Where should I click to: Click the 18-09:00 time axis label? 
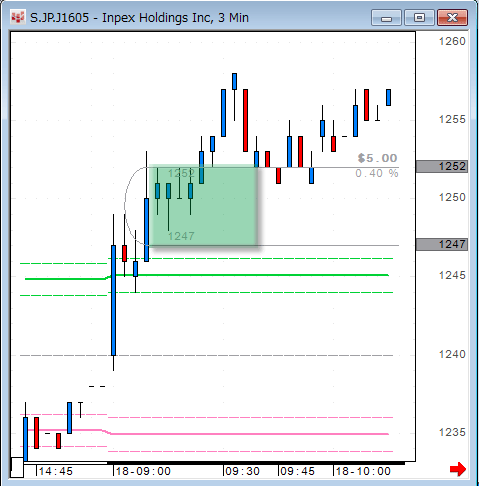click(143, 471)
